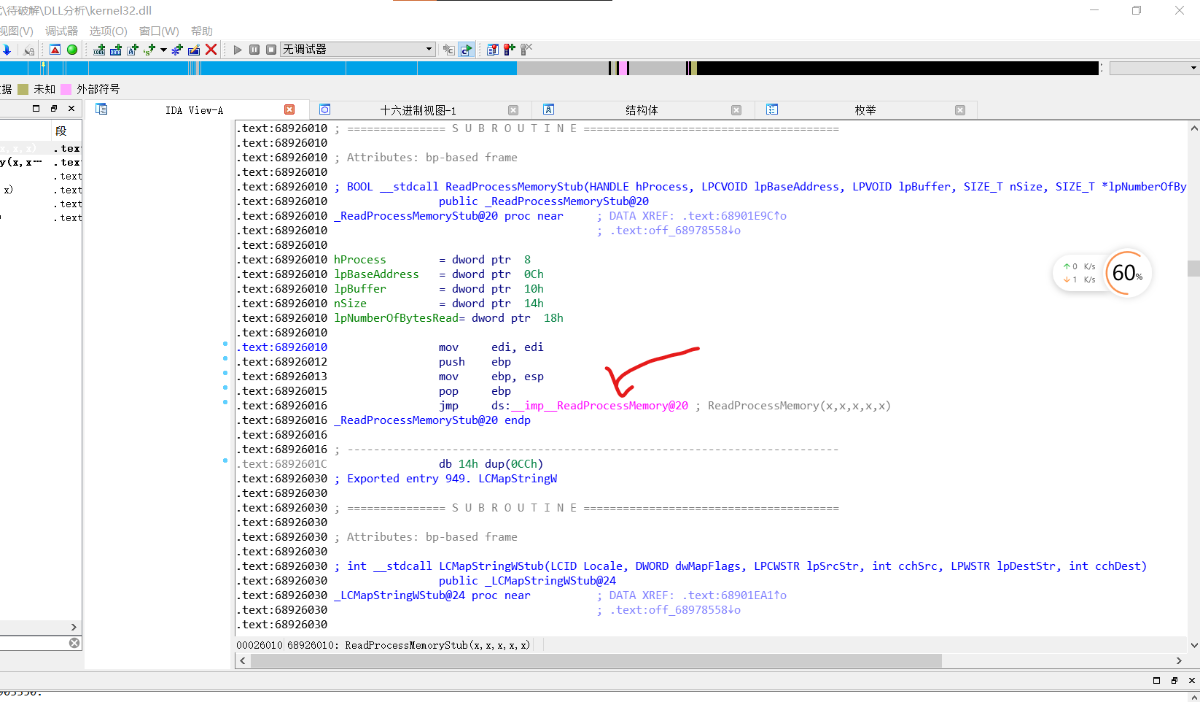Open the 调试器 menu
Screen dimensions: 1200x702
pyautogui.click(x=61, y=31)
